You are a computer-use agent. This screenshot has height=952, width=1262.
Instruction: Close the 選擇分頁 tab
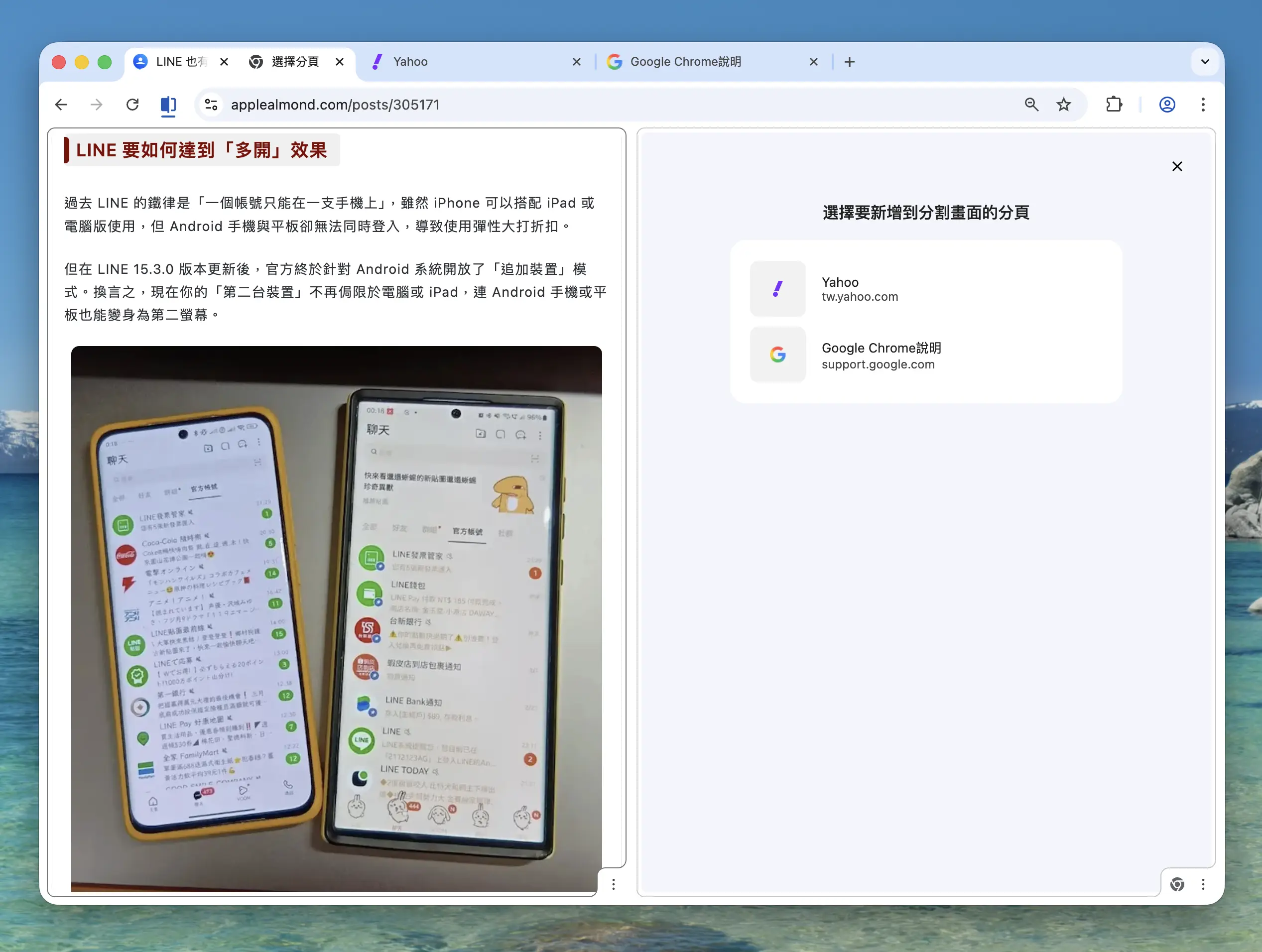click(340, 62)
